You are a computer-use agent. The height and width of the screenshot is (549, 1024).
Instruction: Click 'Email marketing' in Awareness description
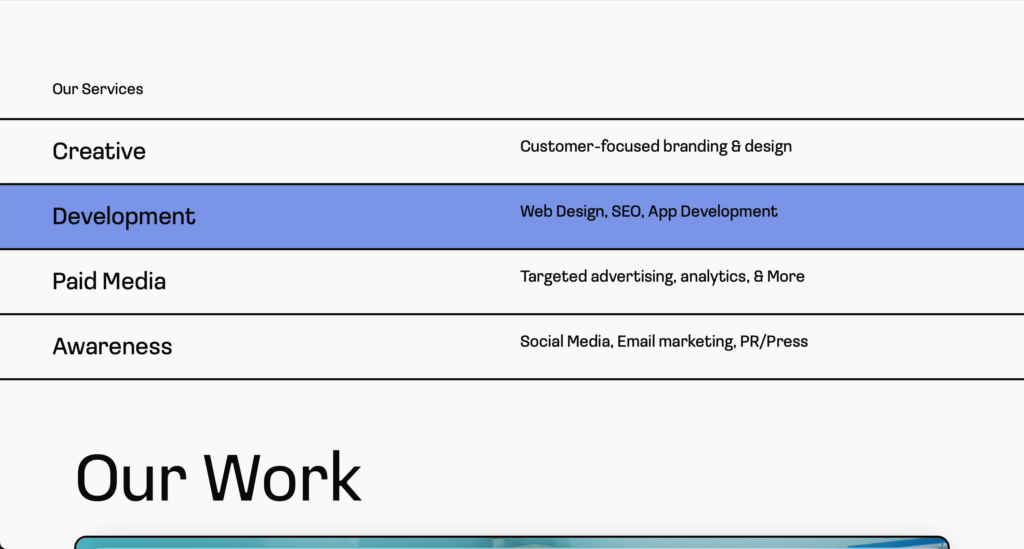(673, 341)
